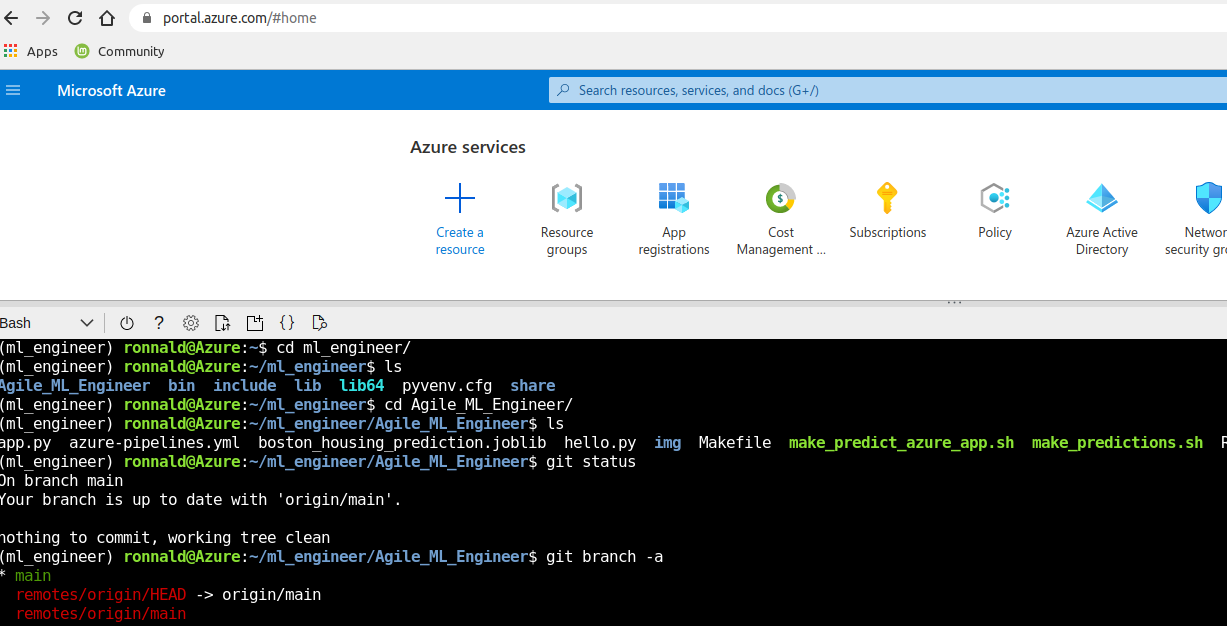The width and height of the screenshot is (1227, 626).
Task: Click the browser forward arrow
Action: tap(43, 18)
